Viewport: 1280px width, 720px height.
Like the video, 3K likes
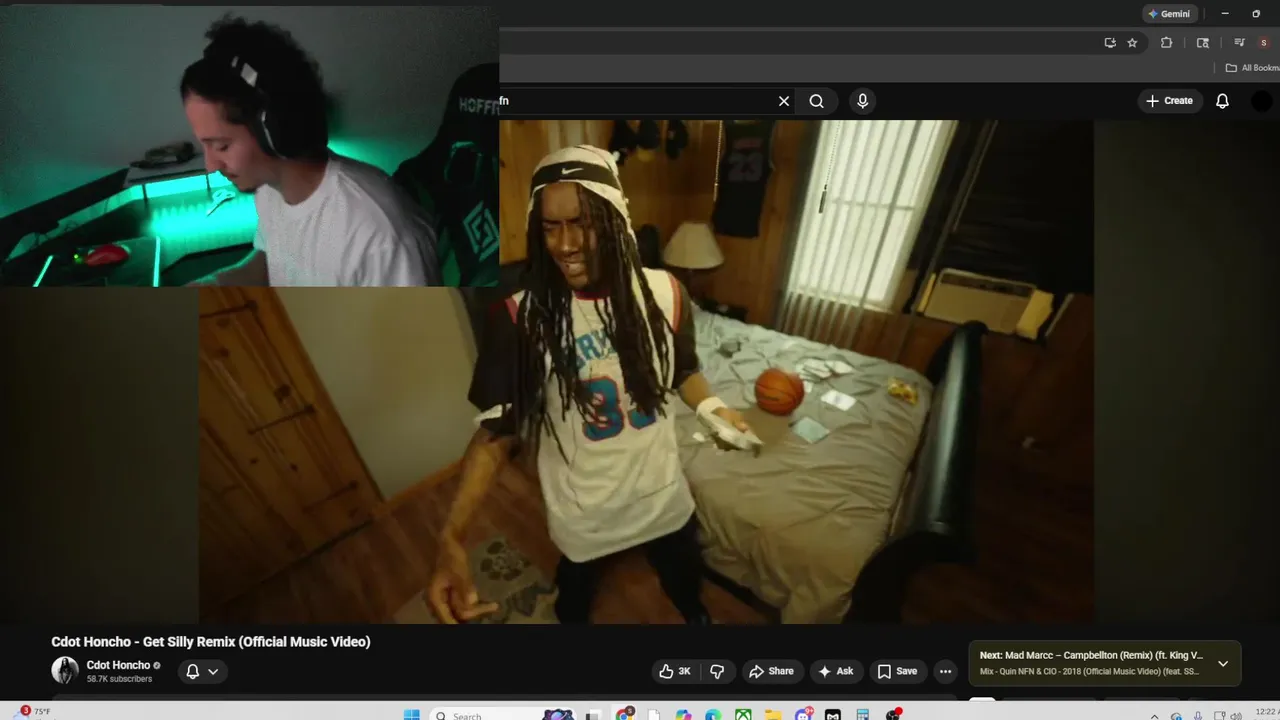pyautogui.click(x=675, y=671)
